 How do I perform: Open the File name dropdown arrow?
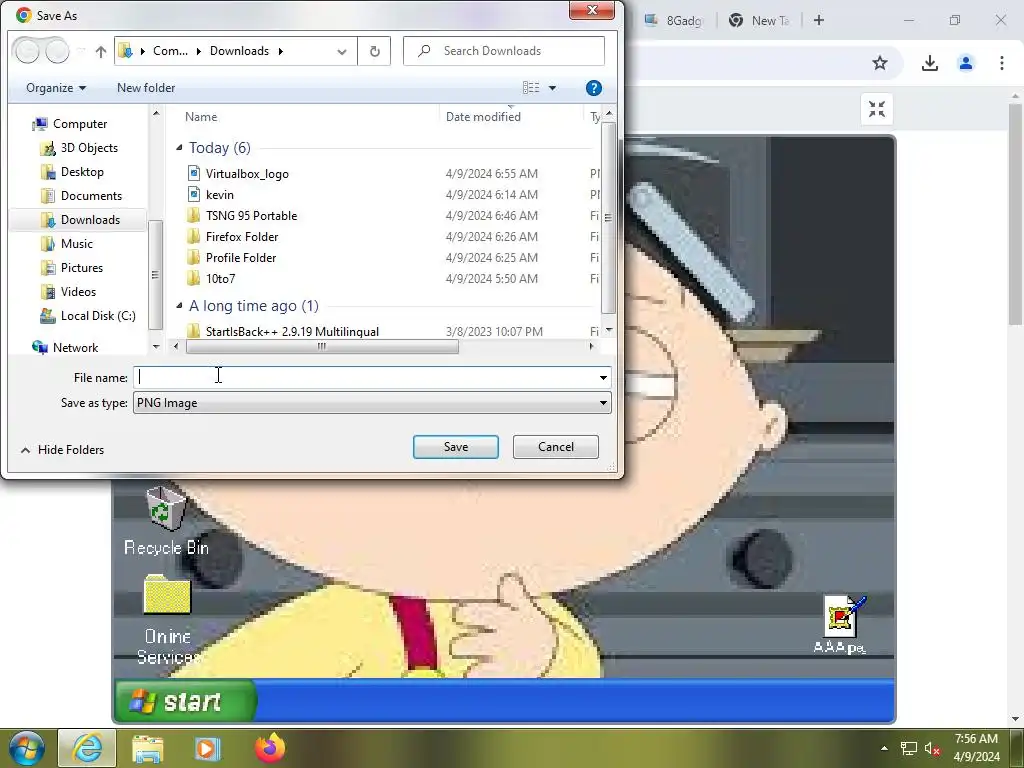pyautogui.click(x=603, y=377)
